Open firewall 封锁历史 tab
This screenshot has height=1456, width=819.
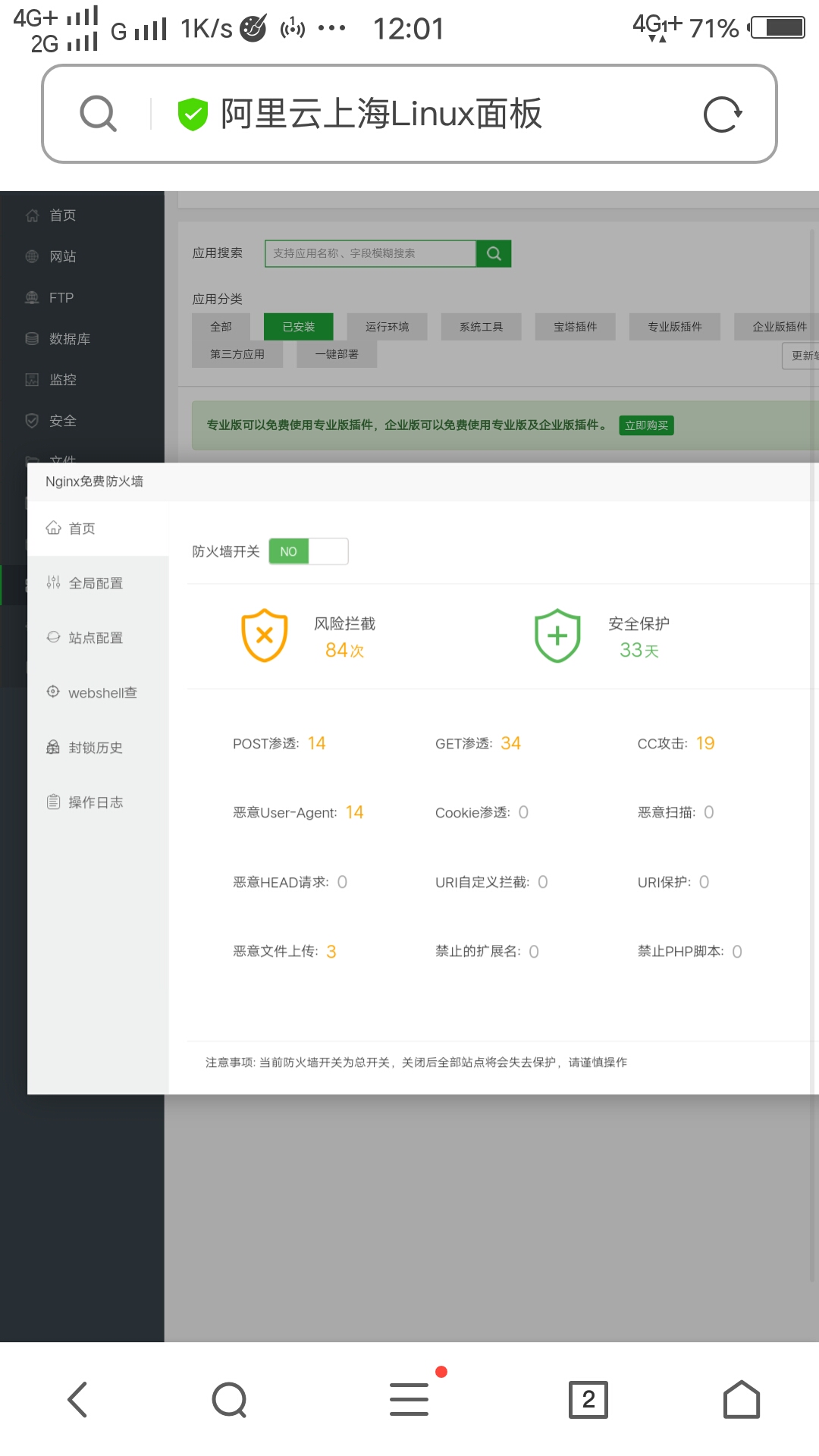tap(98, 747)
